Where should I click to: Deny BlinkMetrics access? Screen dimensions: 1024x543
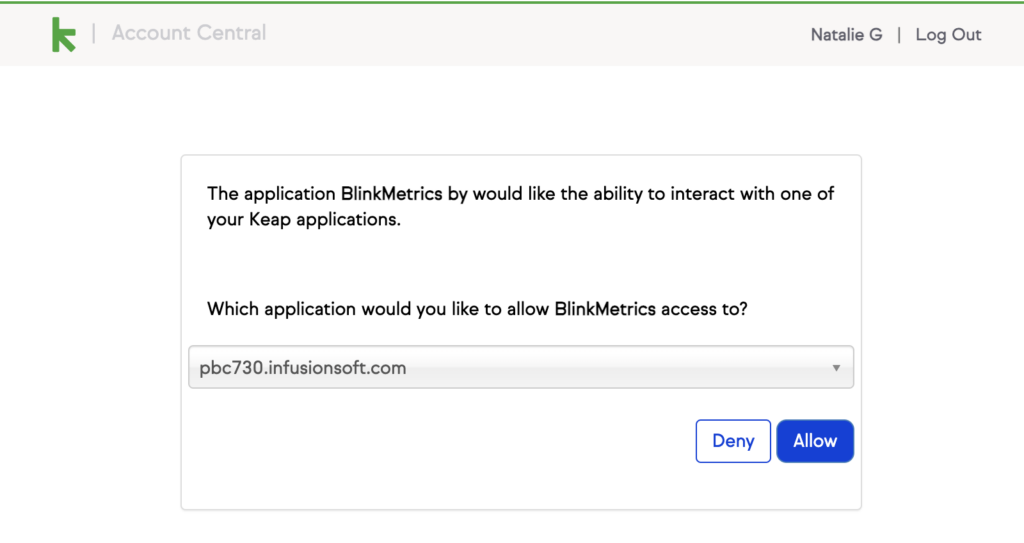(733, 441)
